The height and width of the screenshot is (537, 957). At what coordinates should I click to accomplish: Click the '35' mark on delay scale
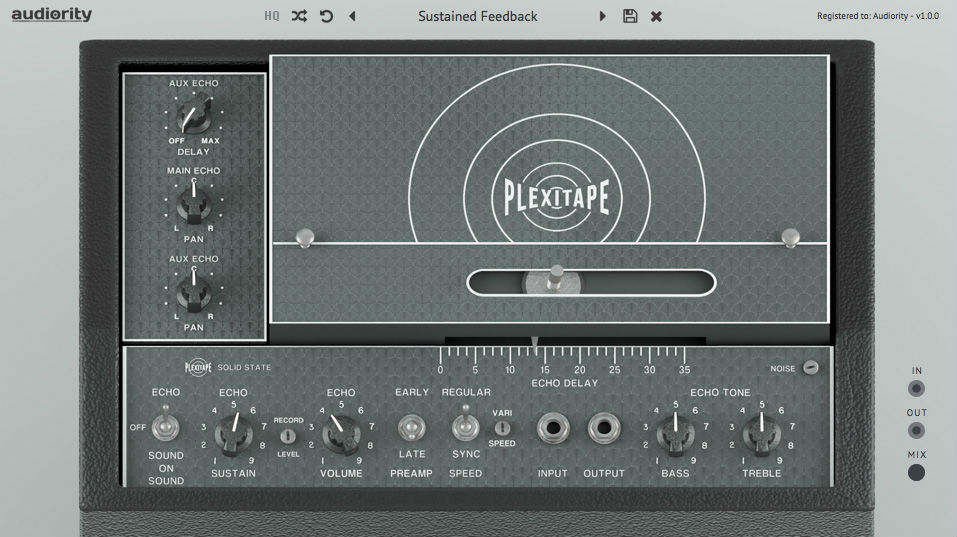(x=684, y=370)
